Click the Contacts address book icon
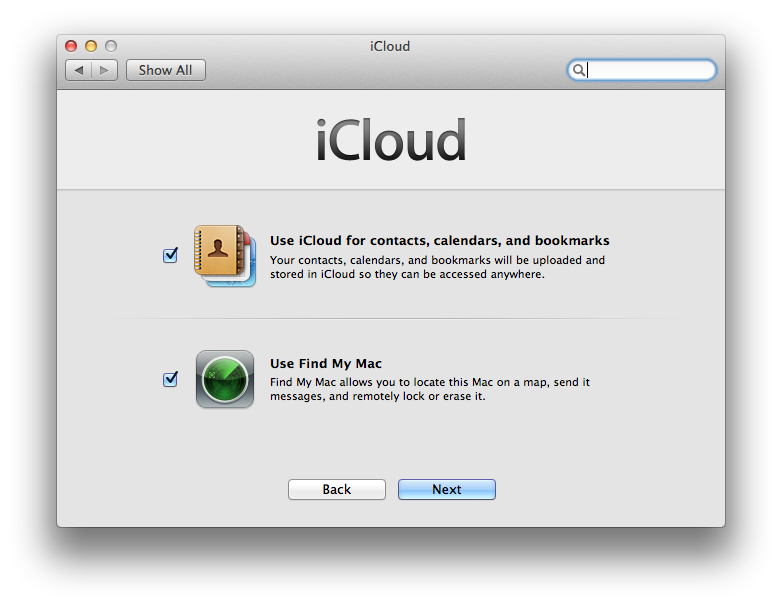The width and height of the screenshot is (782, 606). pos(225,256)
